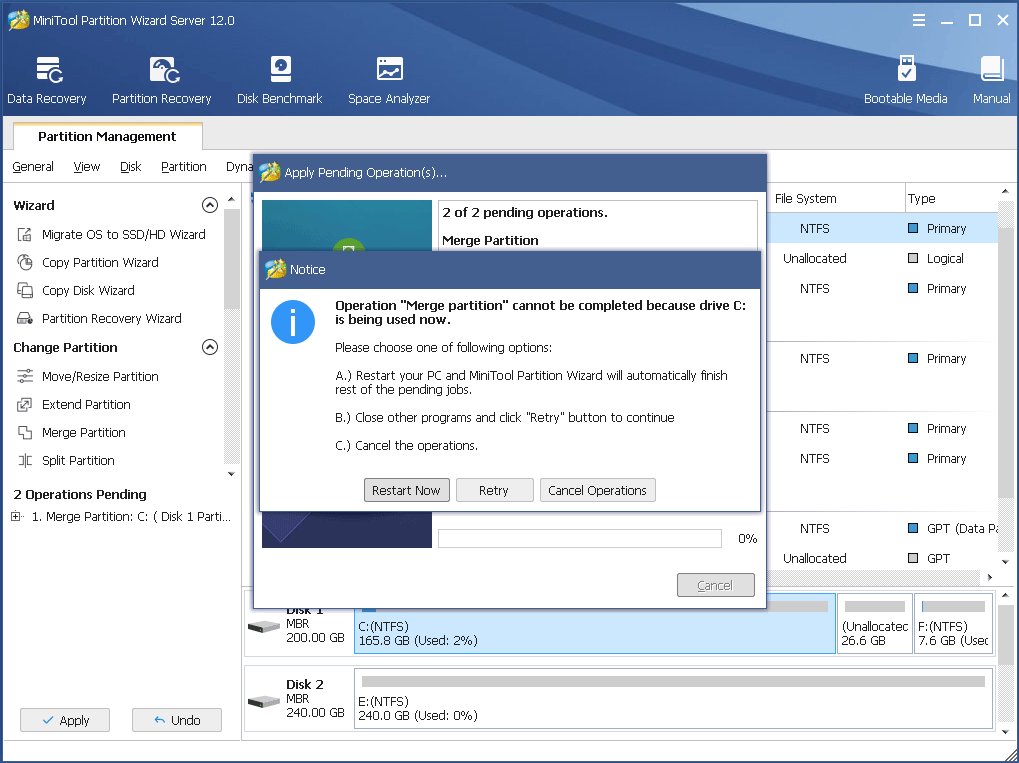This screenshot has width=1019, height=763.
Task: Open the hamburger menu in the title bar
Action: pyautogui.click(x=919, y=20)
